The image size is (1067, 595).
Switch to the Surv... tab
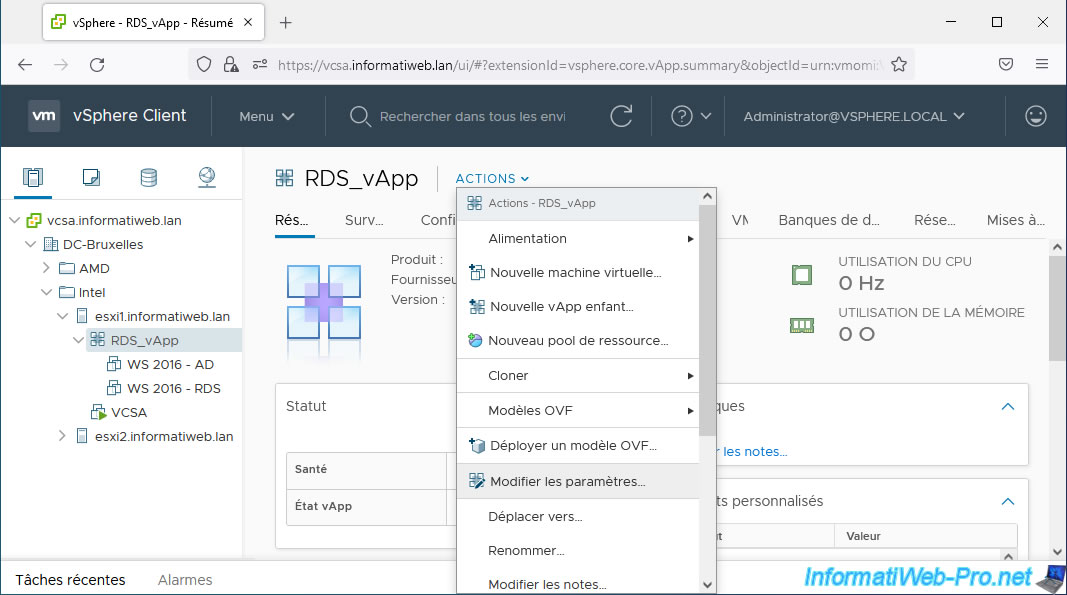(364, 220)
